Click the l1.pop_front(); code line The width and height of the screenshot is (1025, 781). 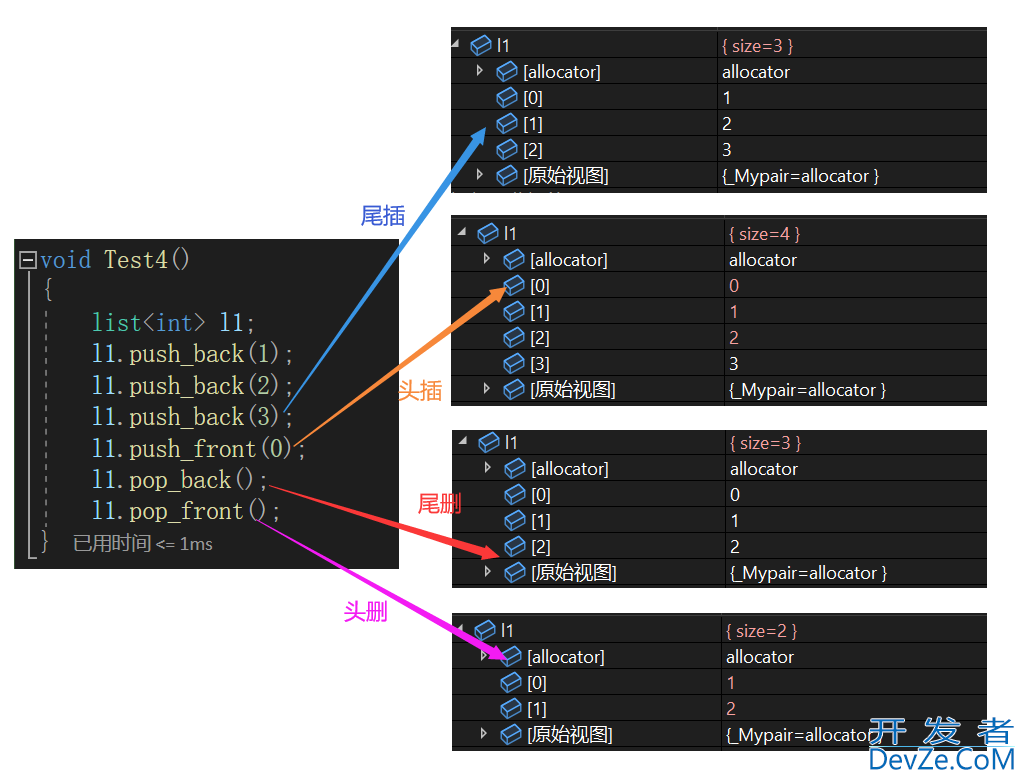tap(186, 511)
